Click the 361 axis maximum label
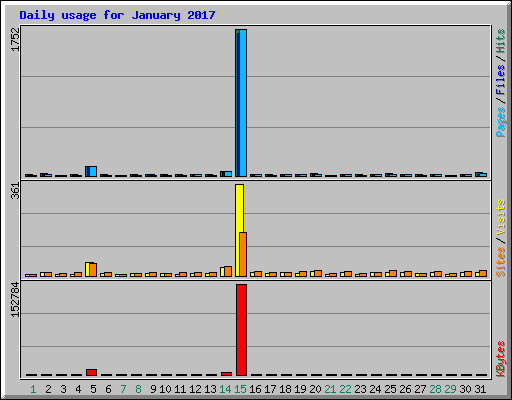This screenshot has height=400, width=512. (x=15, y=191)
